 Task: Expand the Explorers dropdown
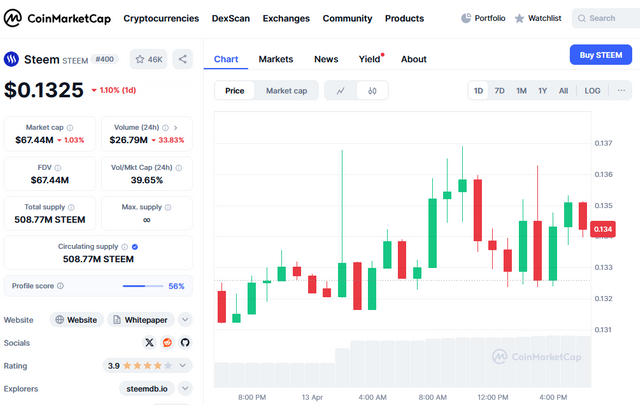coord(185,389)
